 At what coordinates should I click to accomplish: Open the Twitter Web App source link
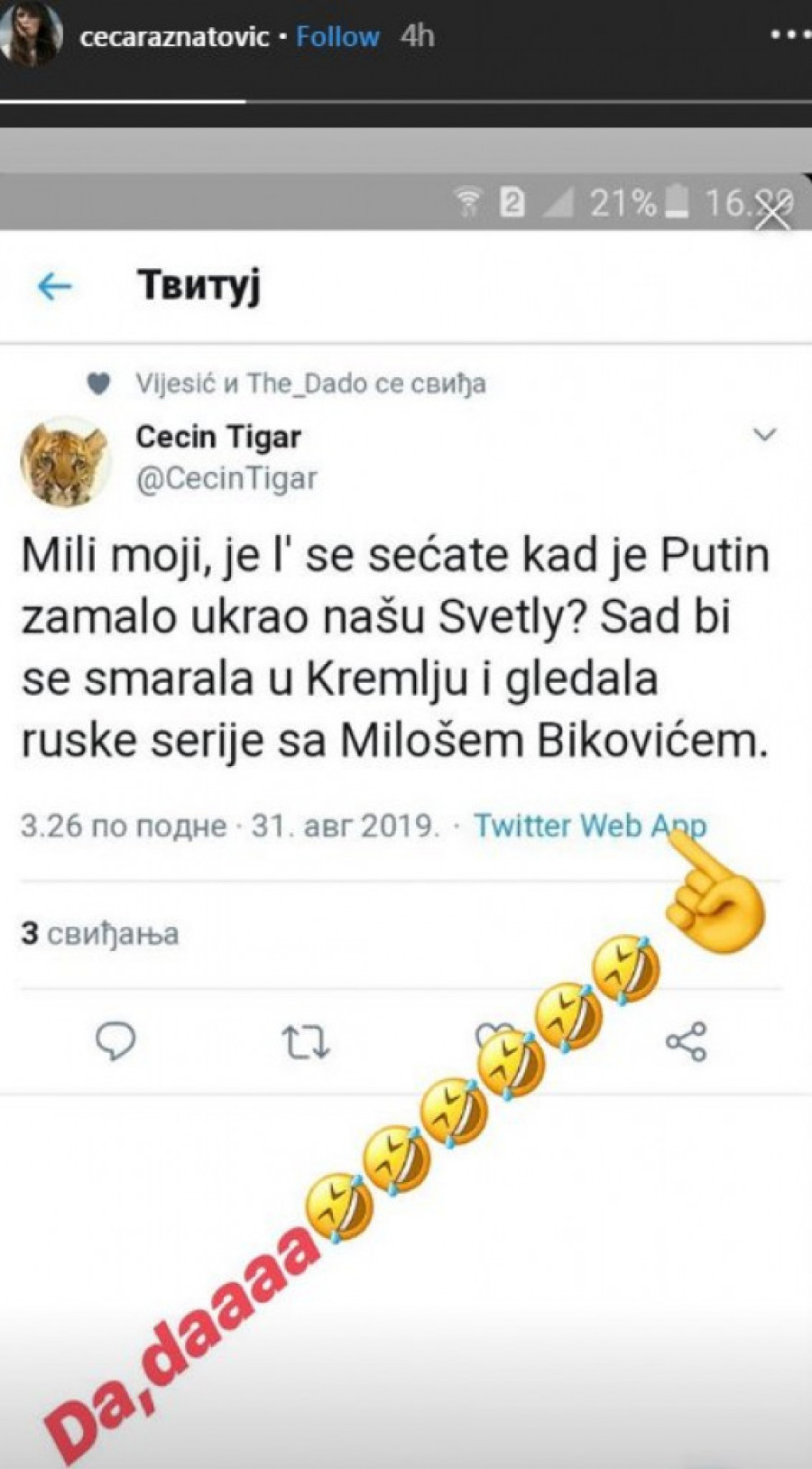pyautogui.click(x=590, y=826)
